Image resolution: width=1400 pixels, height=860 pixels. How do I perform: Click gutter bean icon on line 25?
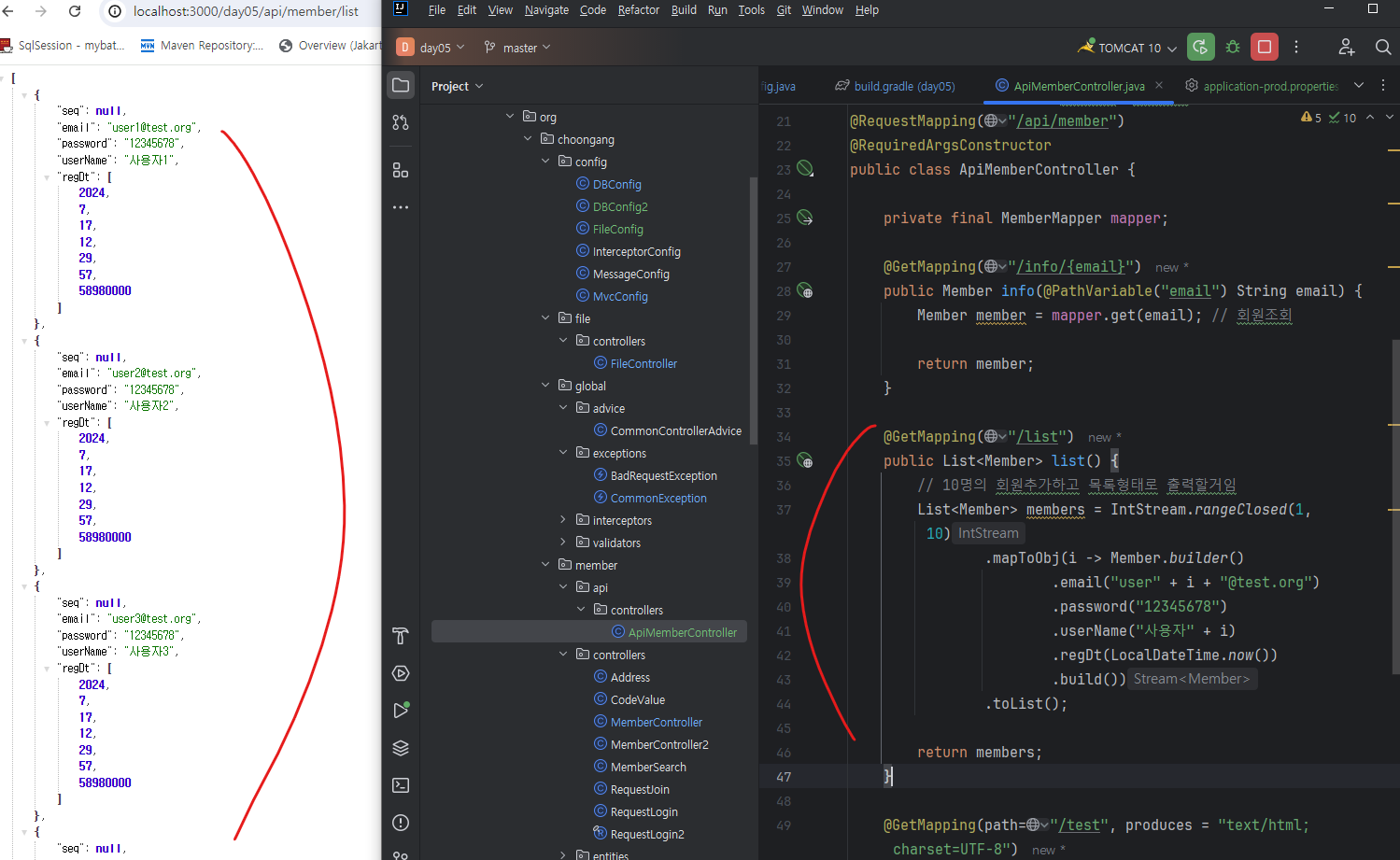pyautogui.click(x=805, y=218)
